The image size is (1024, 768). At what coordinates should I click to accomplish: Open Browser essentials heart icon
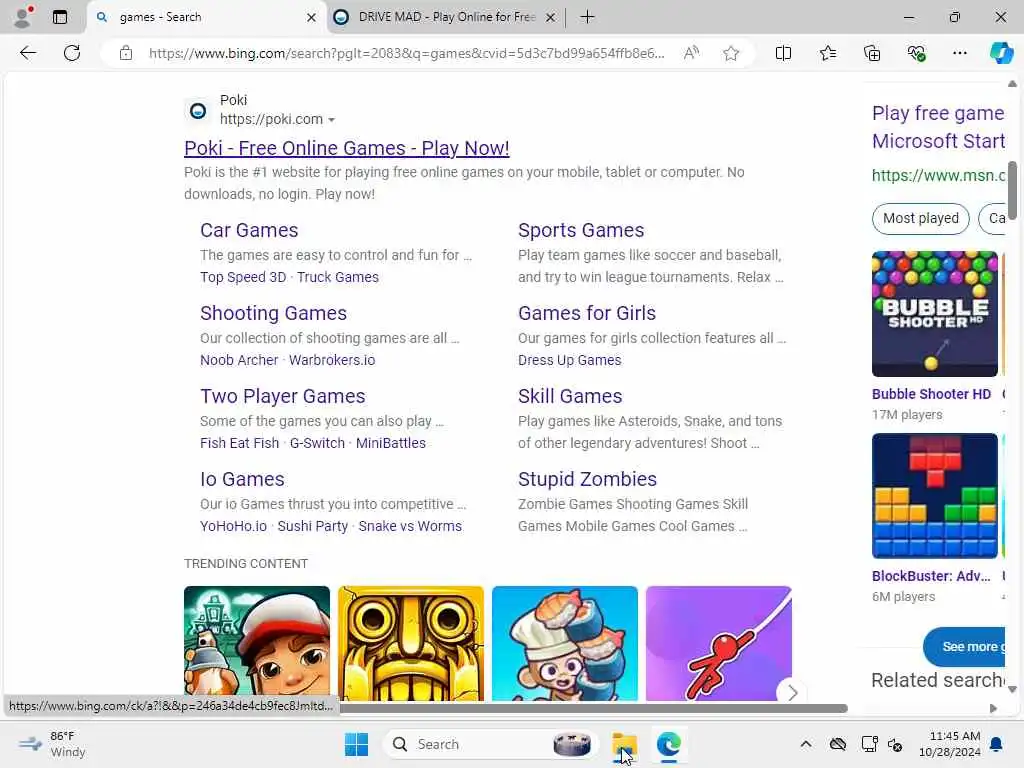pos(916,53)
